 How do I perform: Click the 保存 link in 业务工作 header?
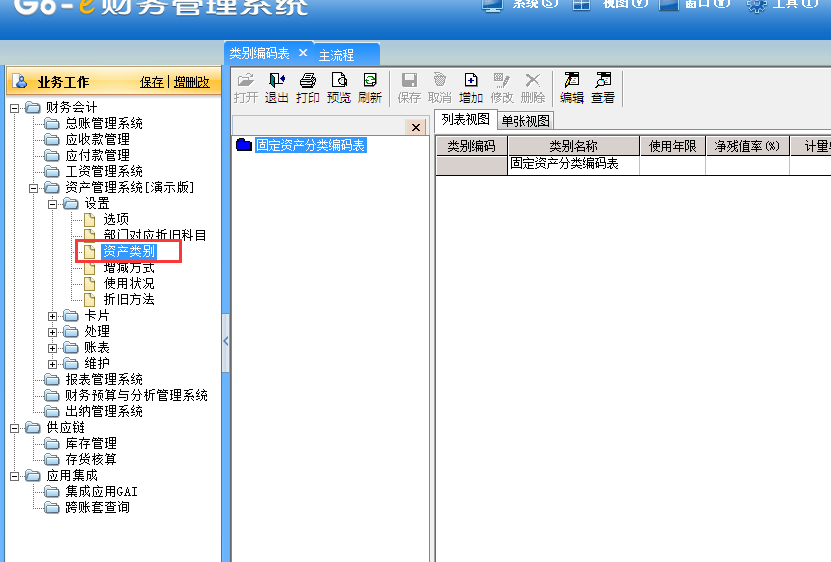pos(151,82)
